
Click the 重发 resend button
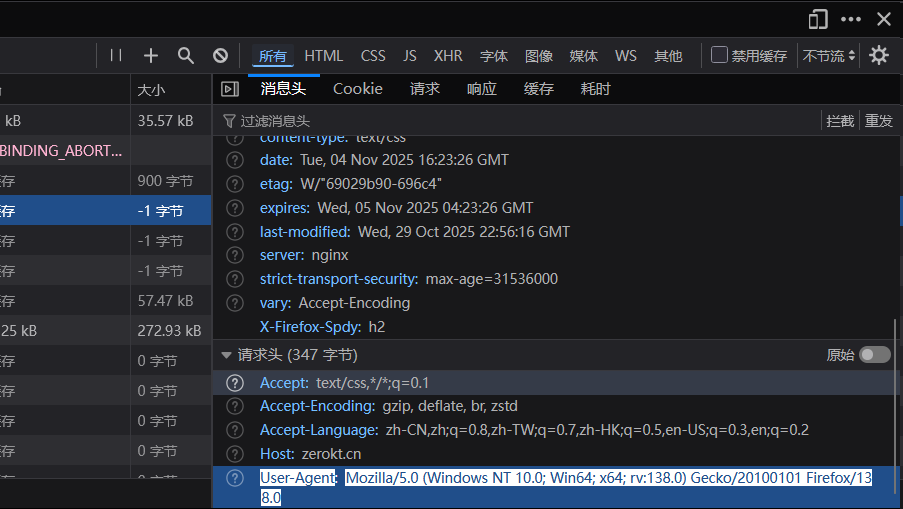point(879,121)
